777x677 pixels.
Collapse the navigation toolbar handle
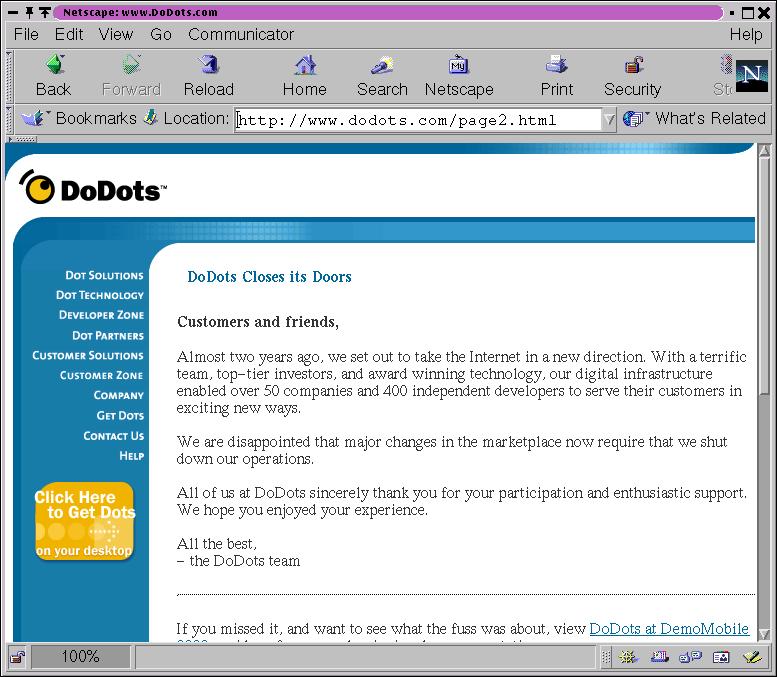(x=9, y=76)
